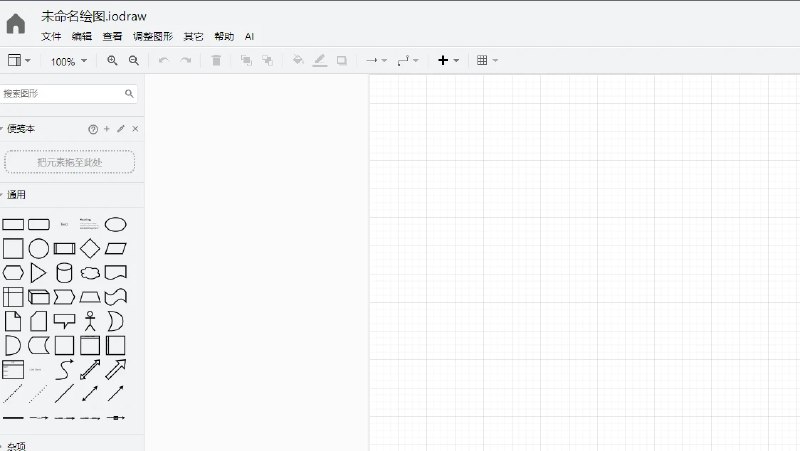Select the folded-corner note shape
Image resolution: width=800 pixels, height=451 pixels.
point(13,321)
